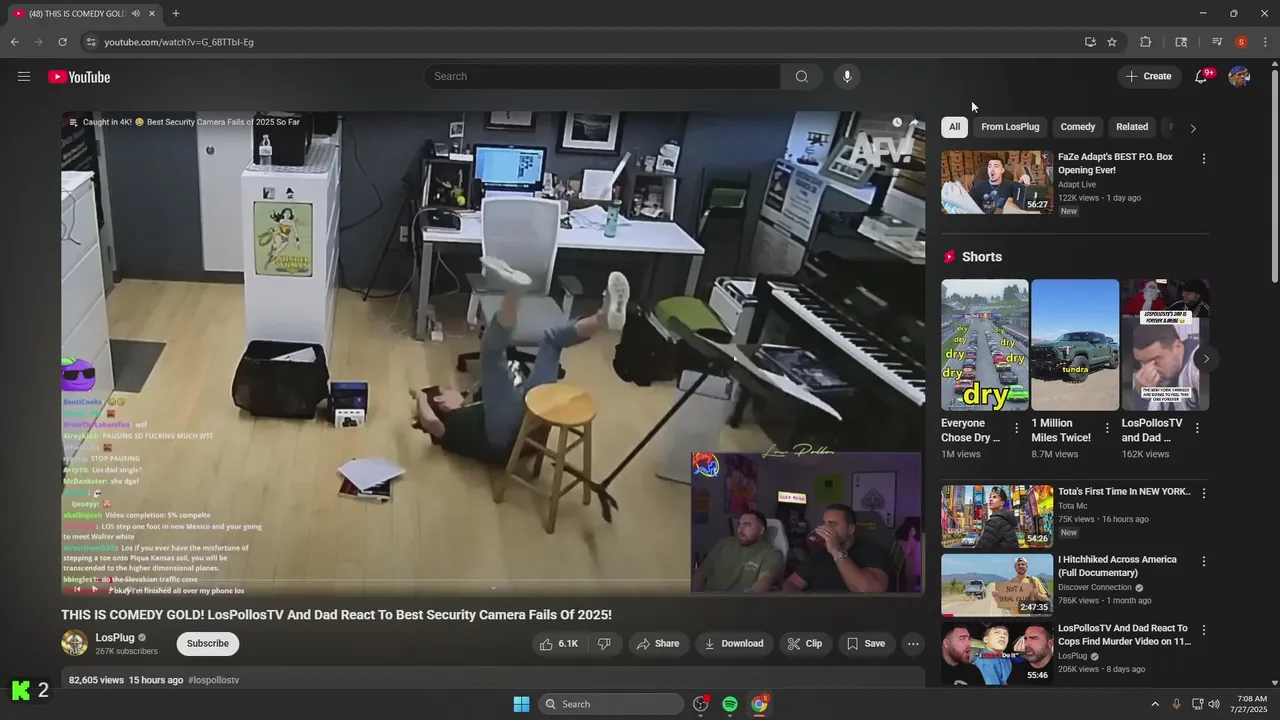Save video to a playlist
1280x720 pixels.
[x=866, y=644]
